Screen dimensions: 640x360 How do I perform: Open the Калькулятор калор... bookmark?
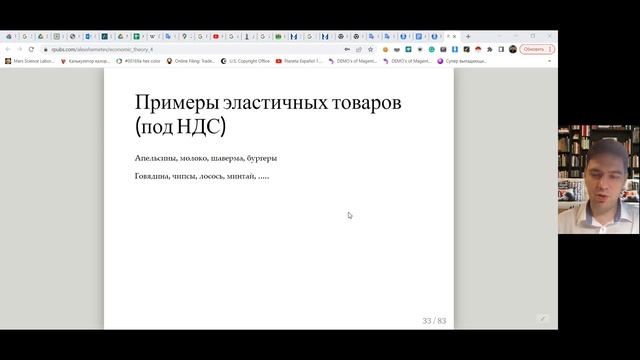pos(85,61)
